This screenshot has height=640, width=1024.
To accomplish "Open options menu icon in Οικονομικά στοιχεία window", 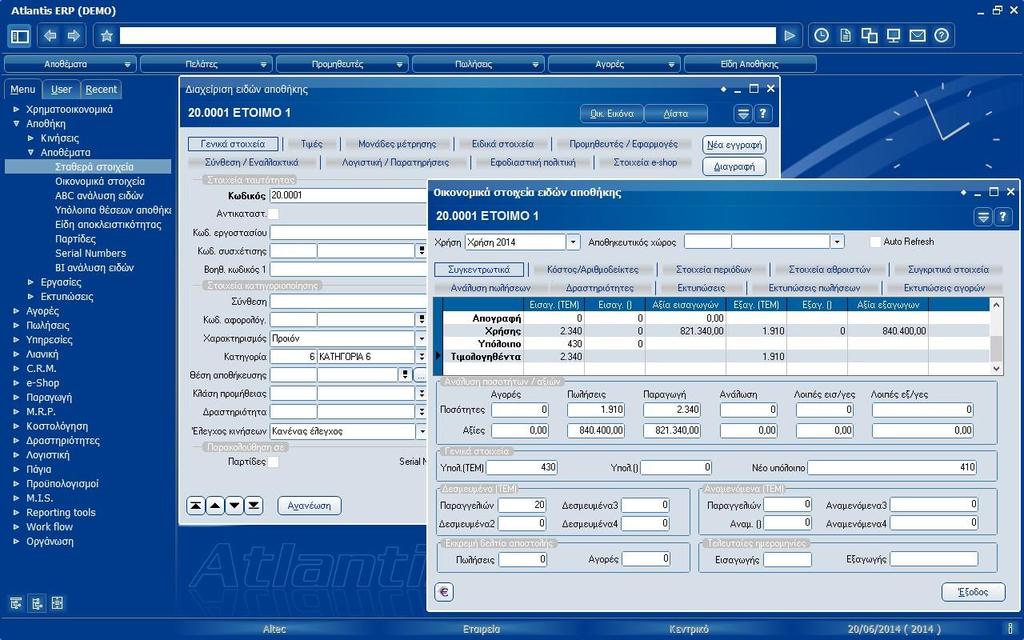I will (983, 217).
